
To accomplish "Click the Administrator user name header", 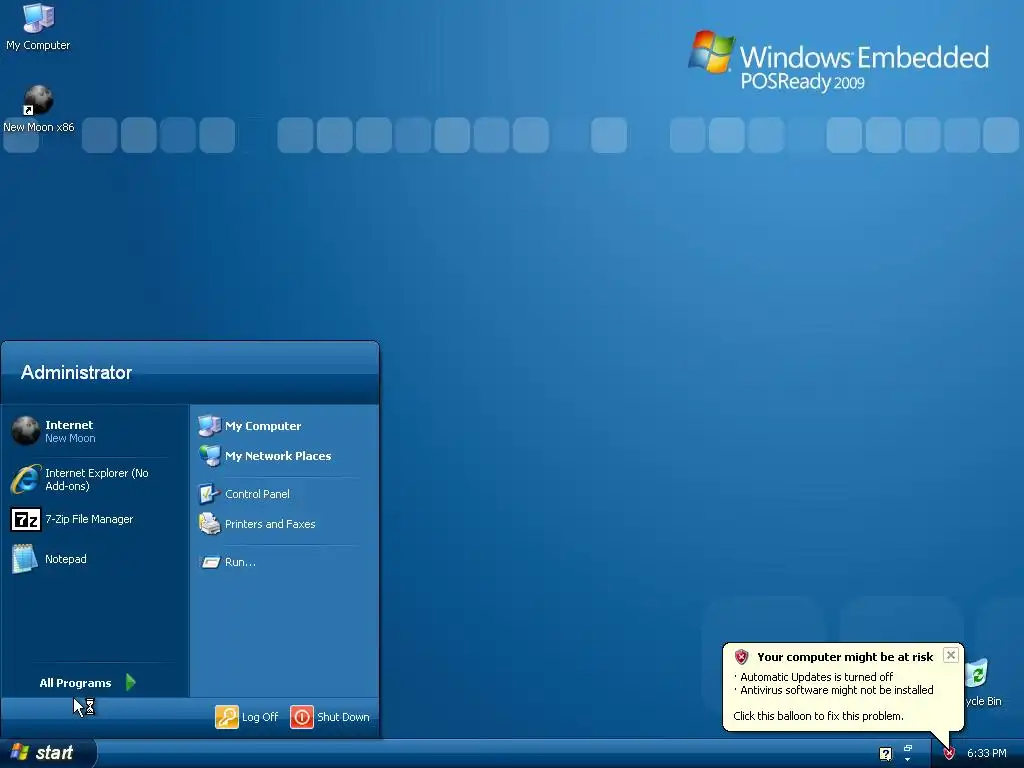I will coord(76,372).
